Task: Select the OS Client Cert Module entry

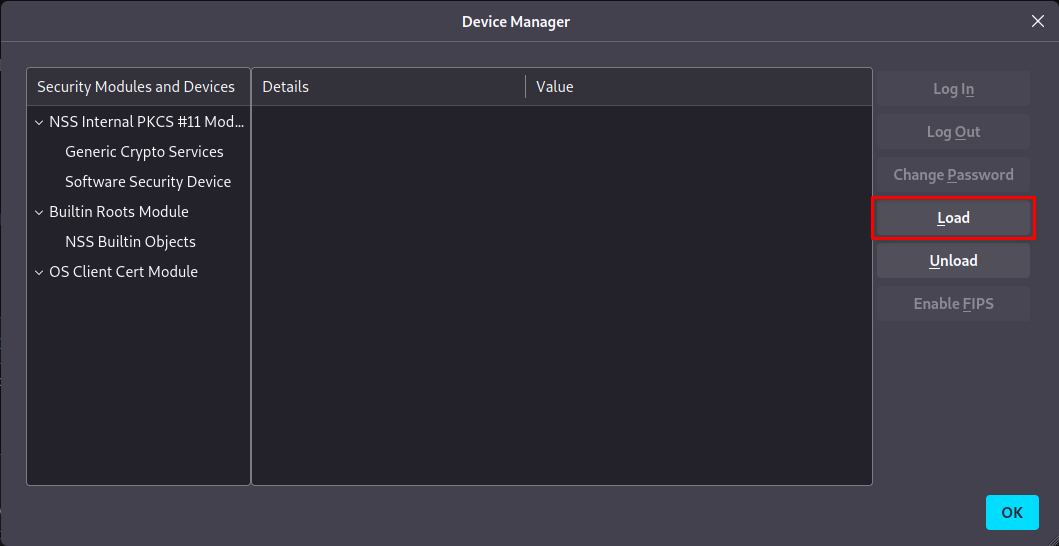Action: [123, 272]
